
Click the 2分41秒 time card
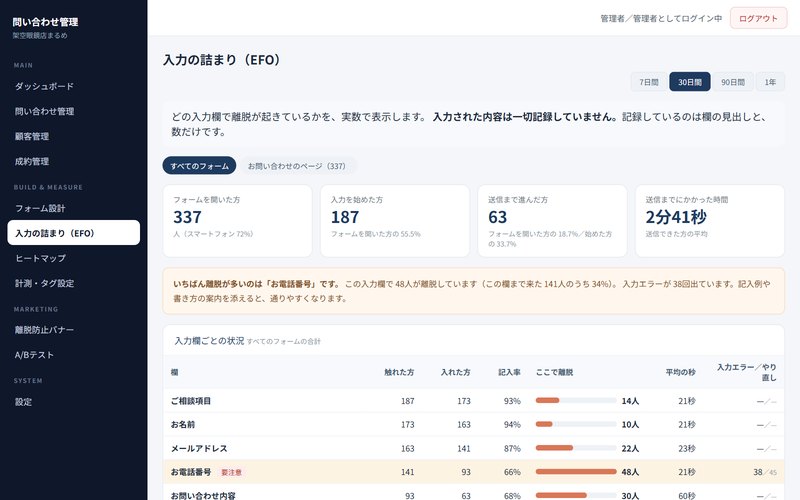tap(710, 221)
